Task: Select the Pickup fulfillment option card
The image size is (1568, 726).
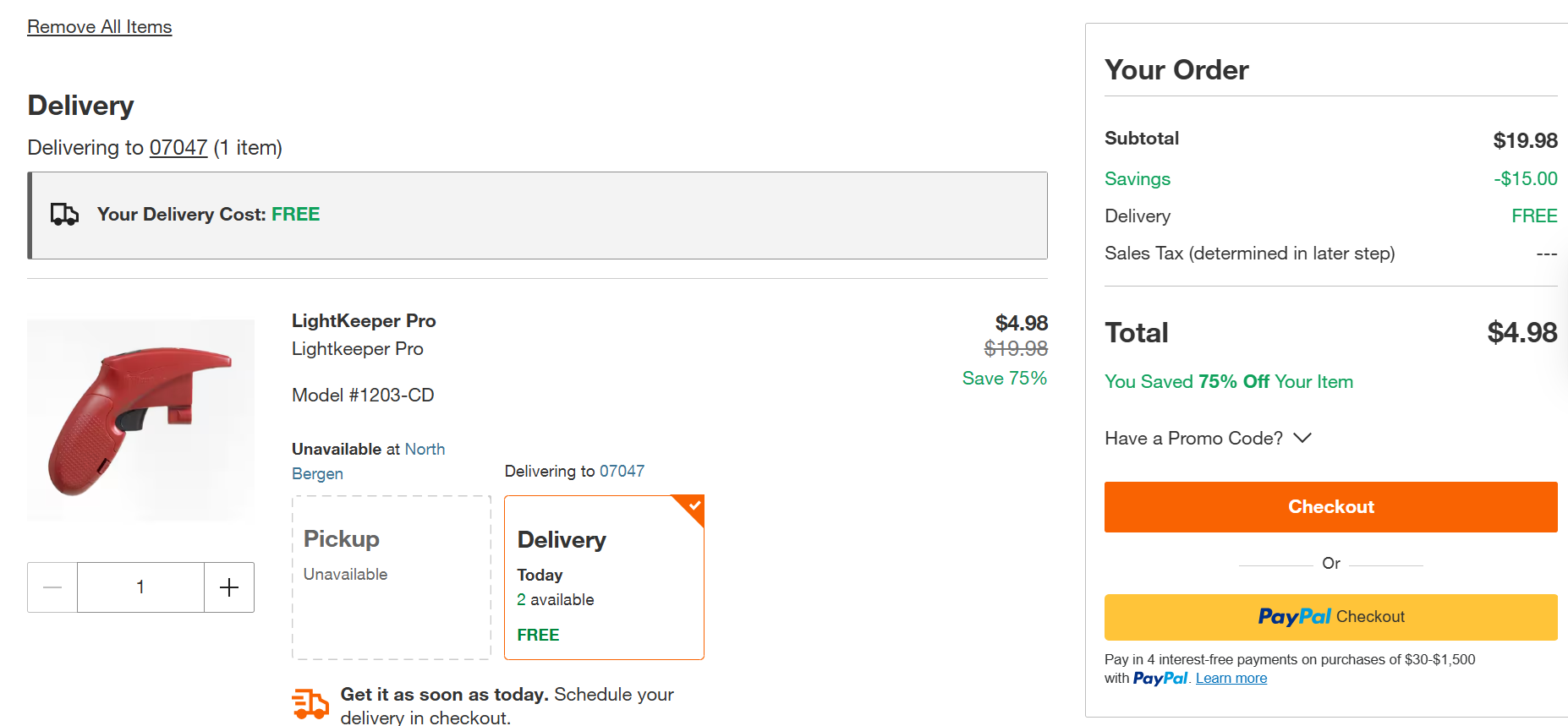Action: coord(392,577)
